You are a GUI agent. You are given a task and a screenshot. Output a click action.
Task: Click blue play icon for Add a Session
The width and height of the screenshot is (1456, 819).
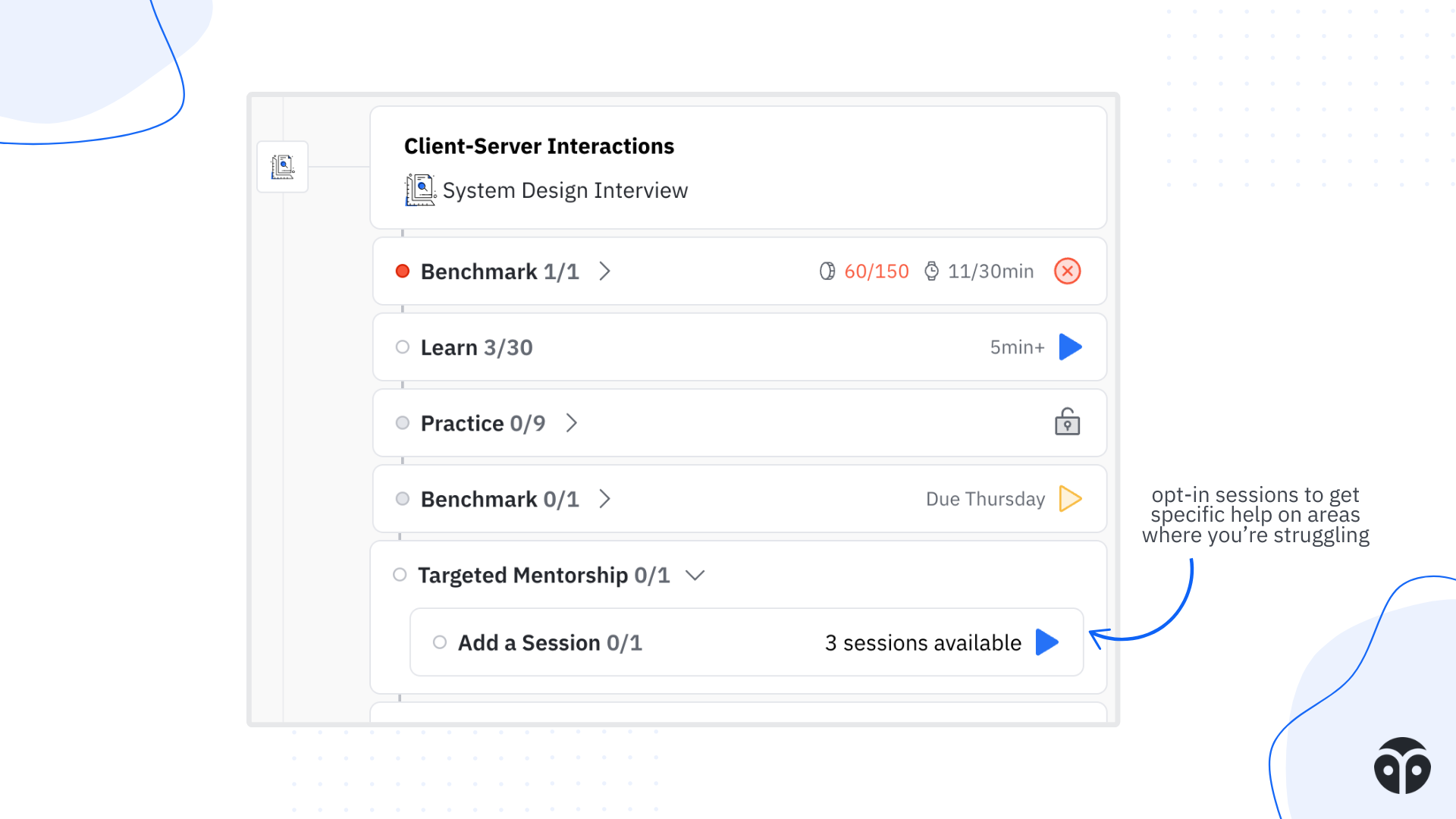(1046, 642)
